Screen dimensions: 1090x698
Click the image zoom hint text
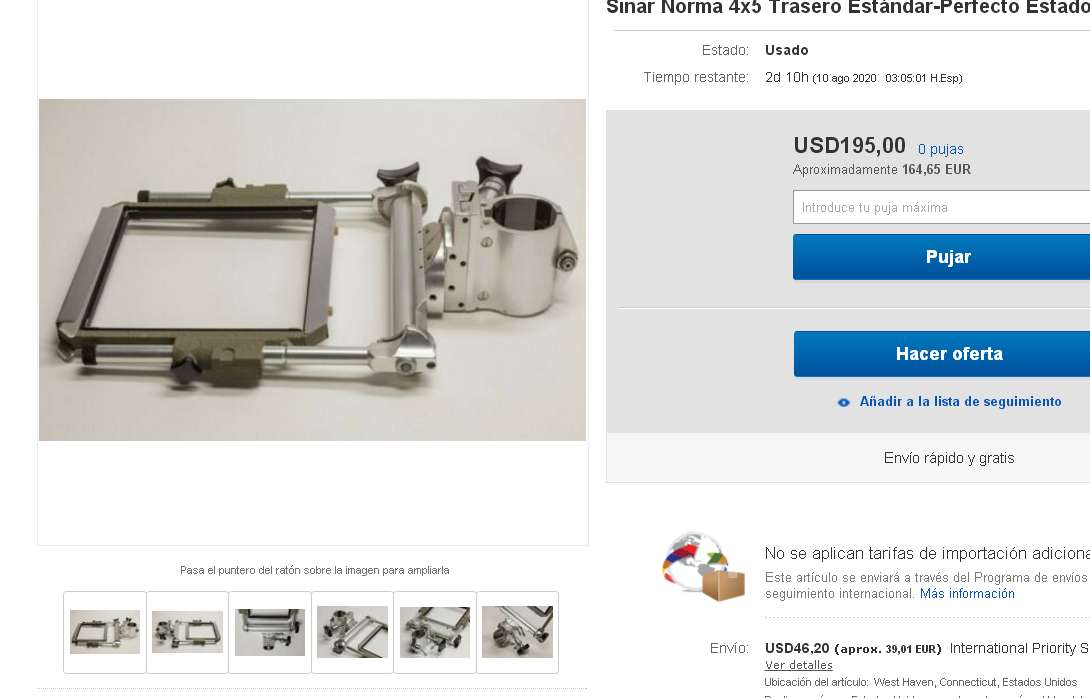pos(314,570)
